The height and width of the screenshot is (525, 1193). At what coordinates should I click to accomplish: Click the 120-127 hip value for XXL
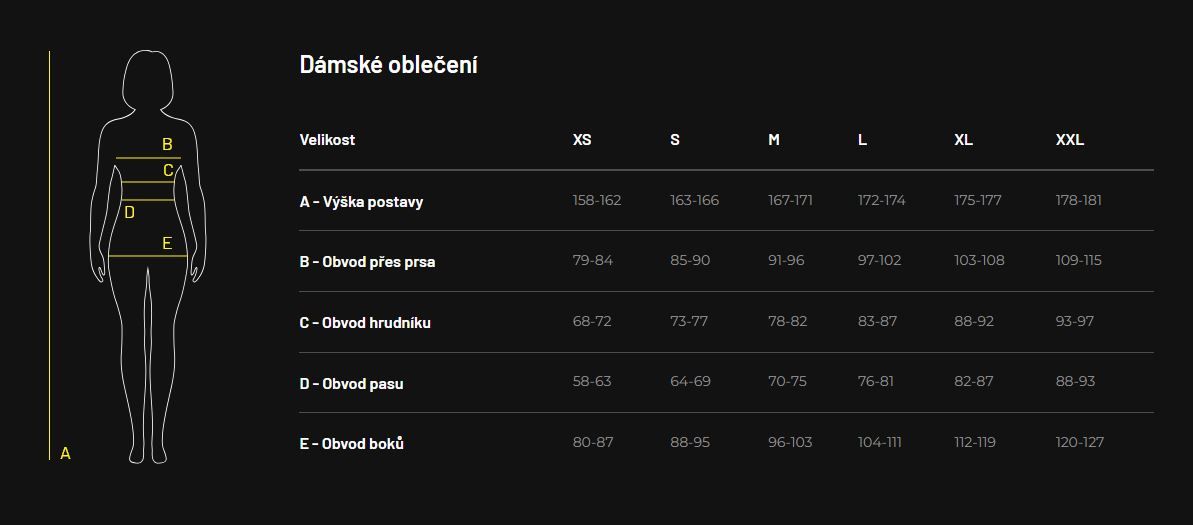coord(1080,442)
